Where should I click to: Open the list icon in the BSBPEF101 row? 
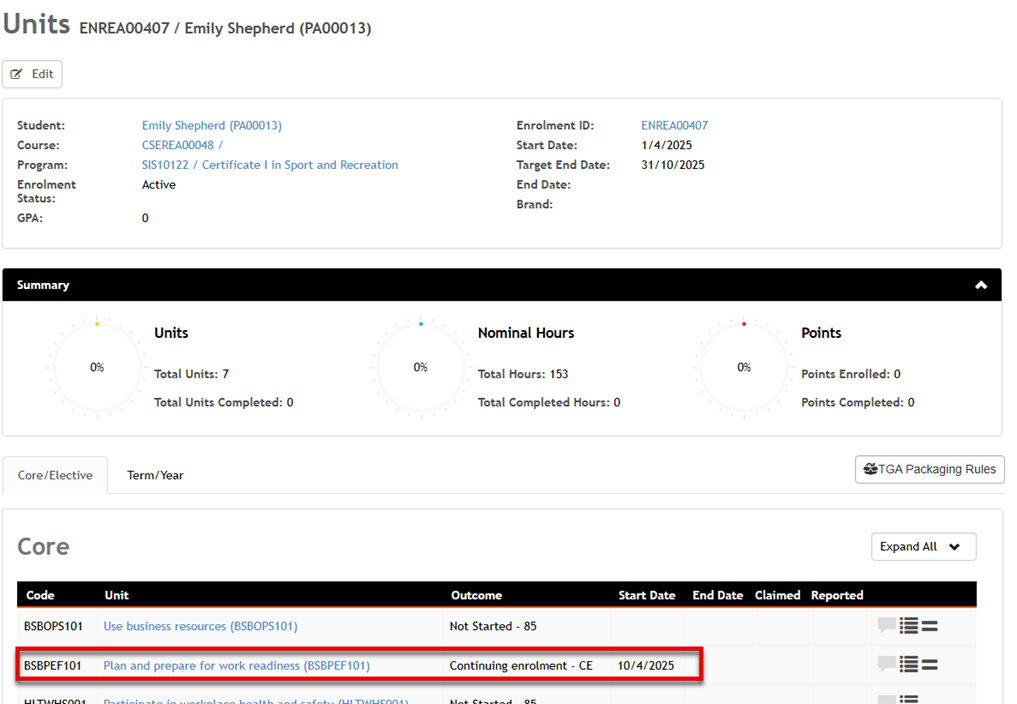click(x=909, y=664)
